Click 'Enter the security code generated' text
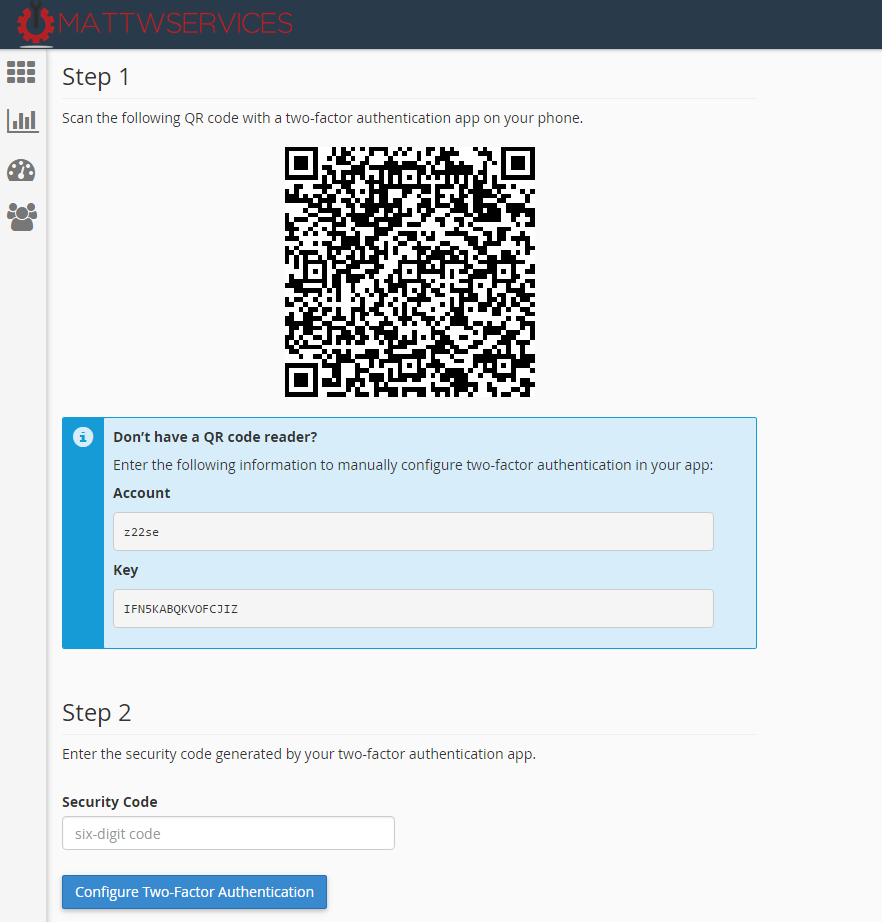This screenshot has width=882, height=922. tap(299, 754)
